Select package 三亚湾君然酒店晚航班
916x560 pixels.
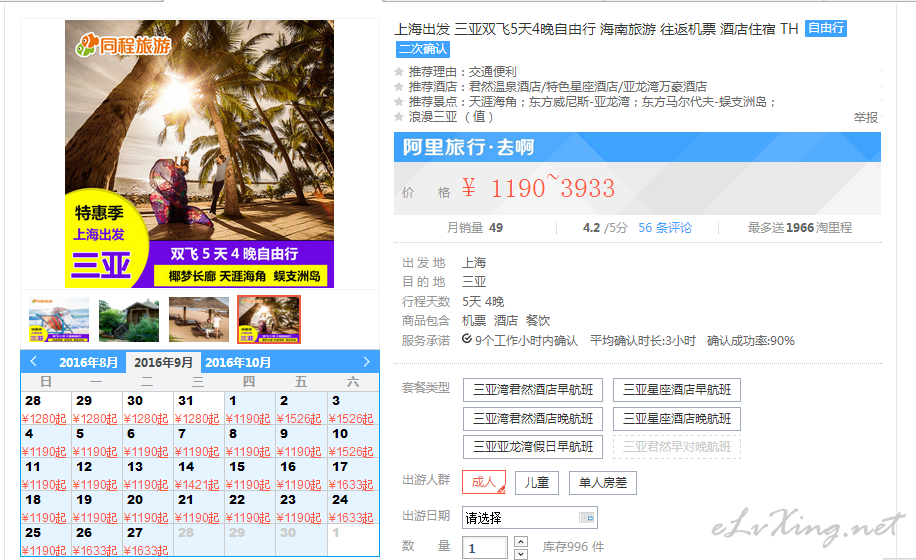pyautogui.click(x=533, y=418)
